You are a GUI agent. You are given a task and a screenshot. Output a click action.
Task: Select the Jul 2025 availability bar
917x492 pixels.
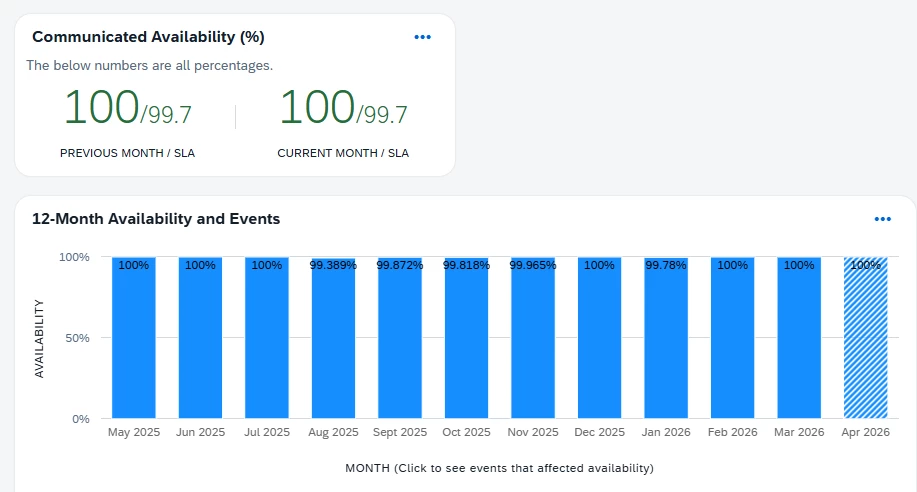coord(267,340)
